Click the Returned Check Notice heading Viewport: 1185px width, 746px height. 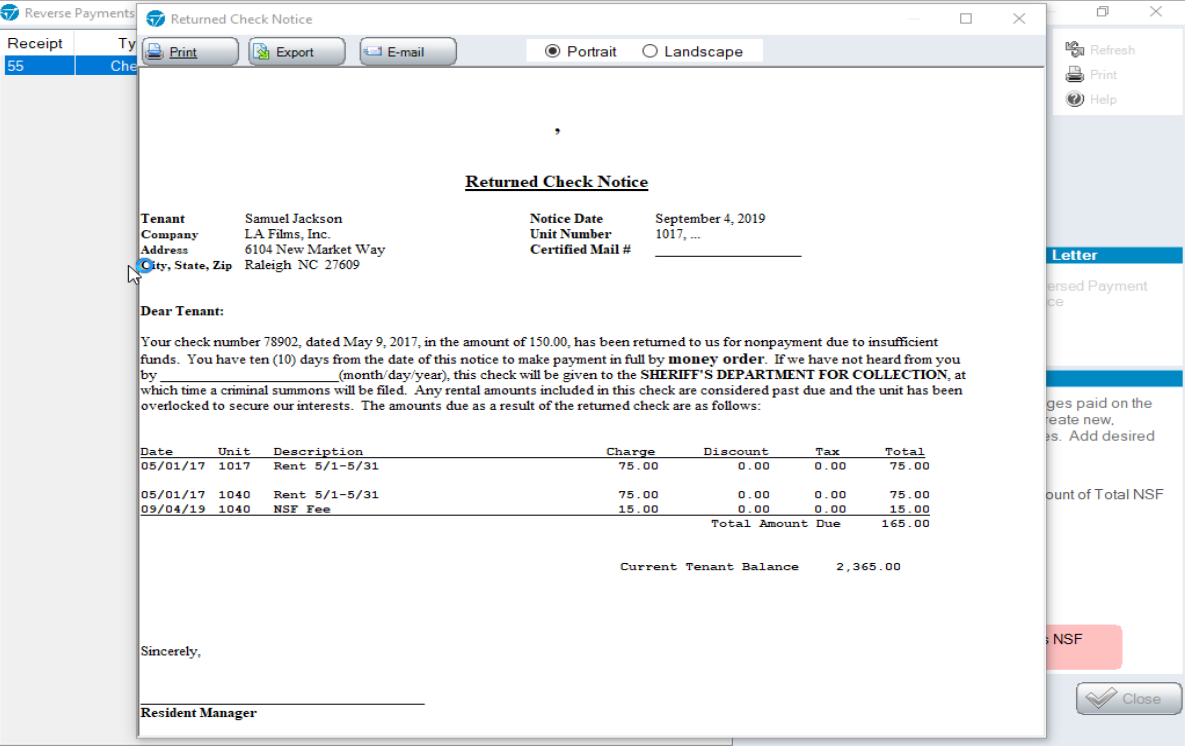click(556, 182)
